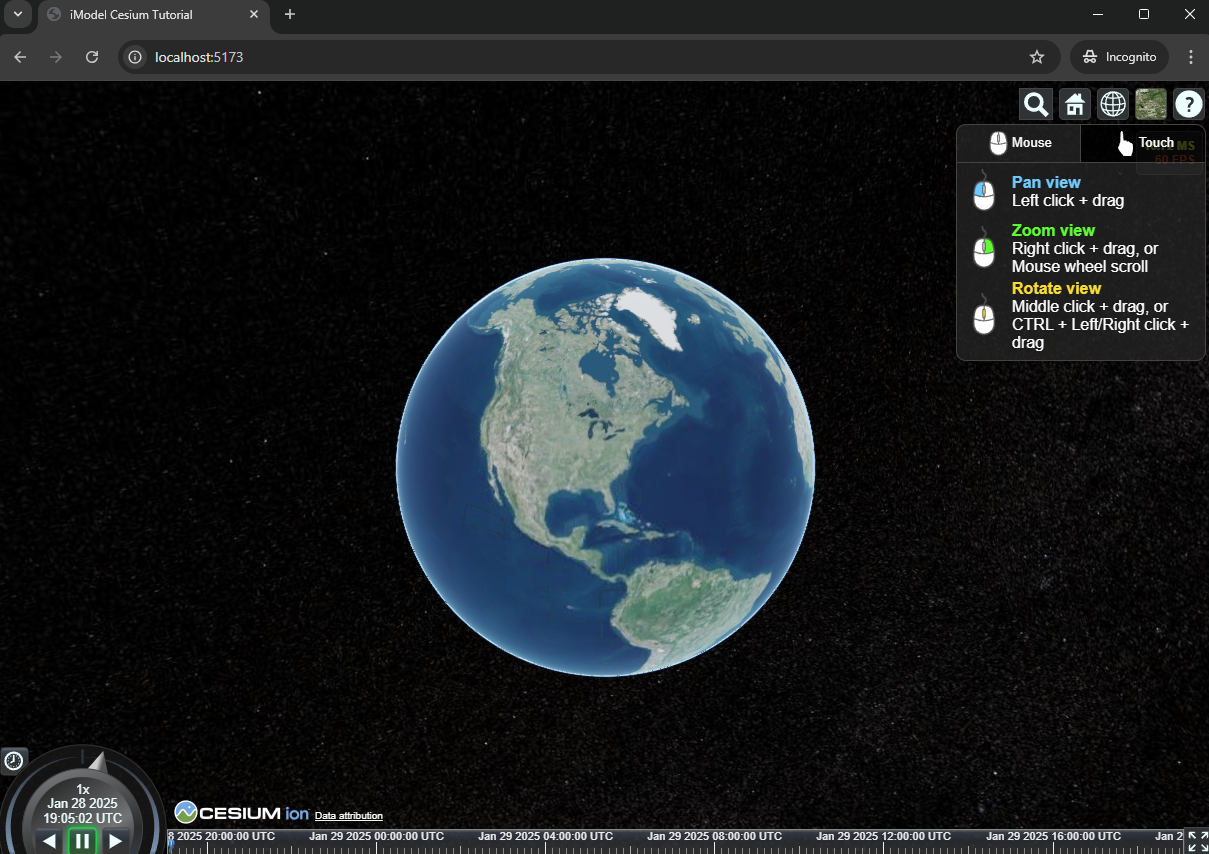1209x854 pixels.
Task: Bookmark this page with the star icon
Action: pos(1037,57)
